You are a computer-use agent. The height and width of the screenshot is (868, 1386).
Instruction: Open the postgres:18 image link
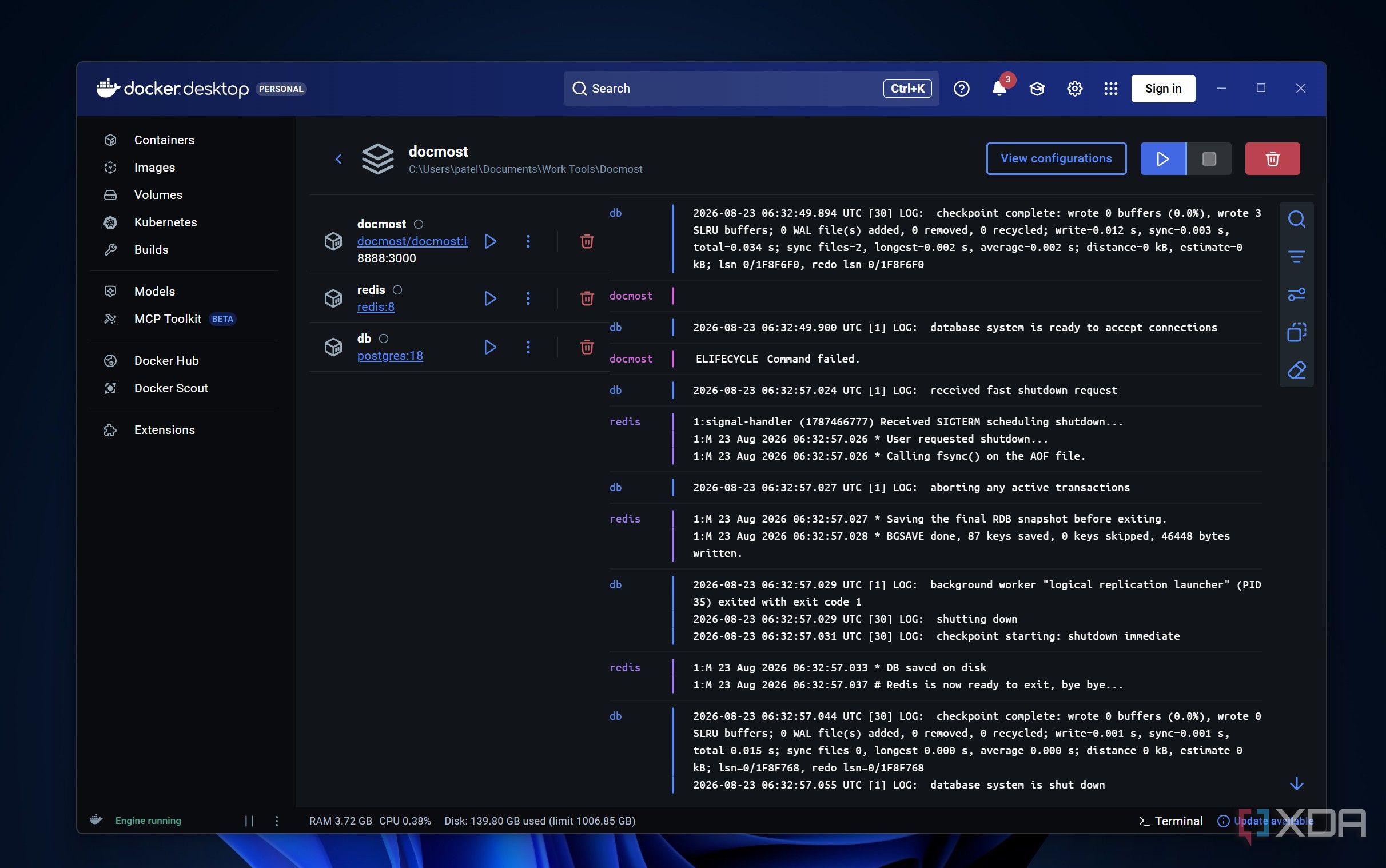(x=390, y=356)
